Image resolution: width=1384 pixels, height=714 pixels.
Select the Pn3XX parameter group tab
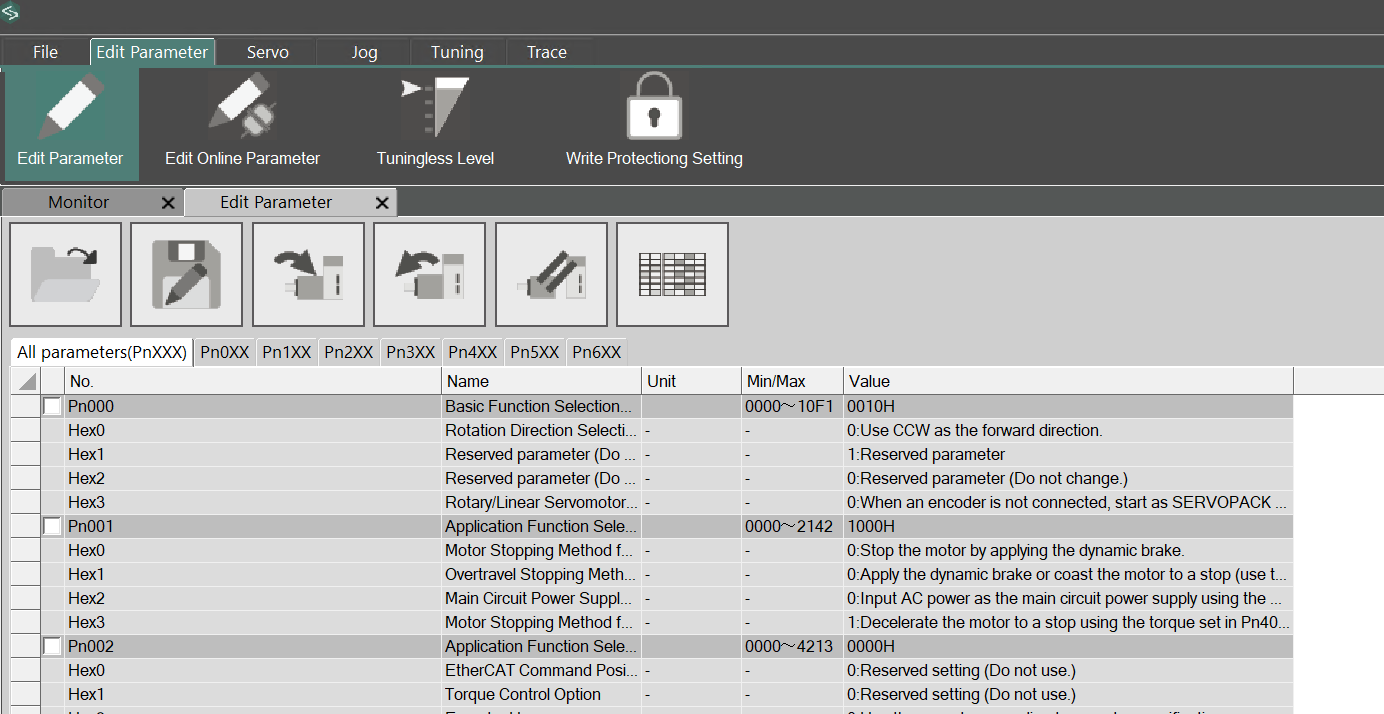coord(411,352)
